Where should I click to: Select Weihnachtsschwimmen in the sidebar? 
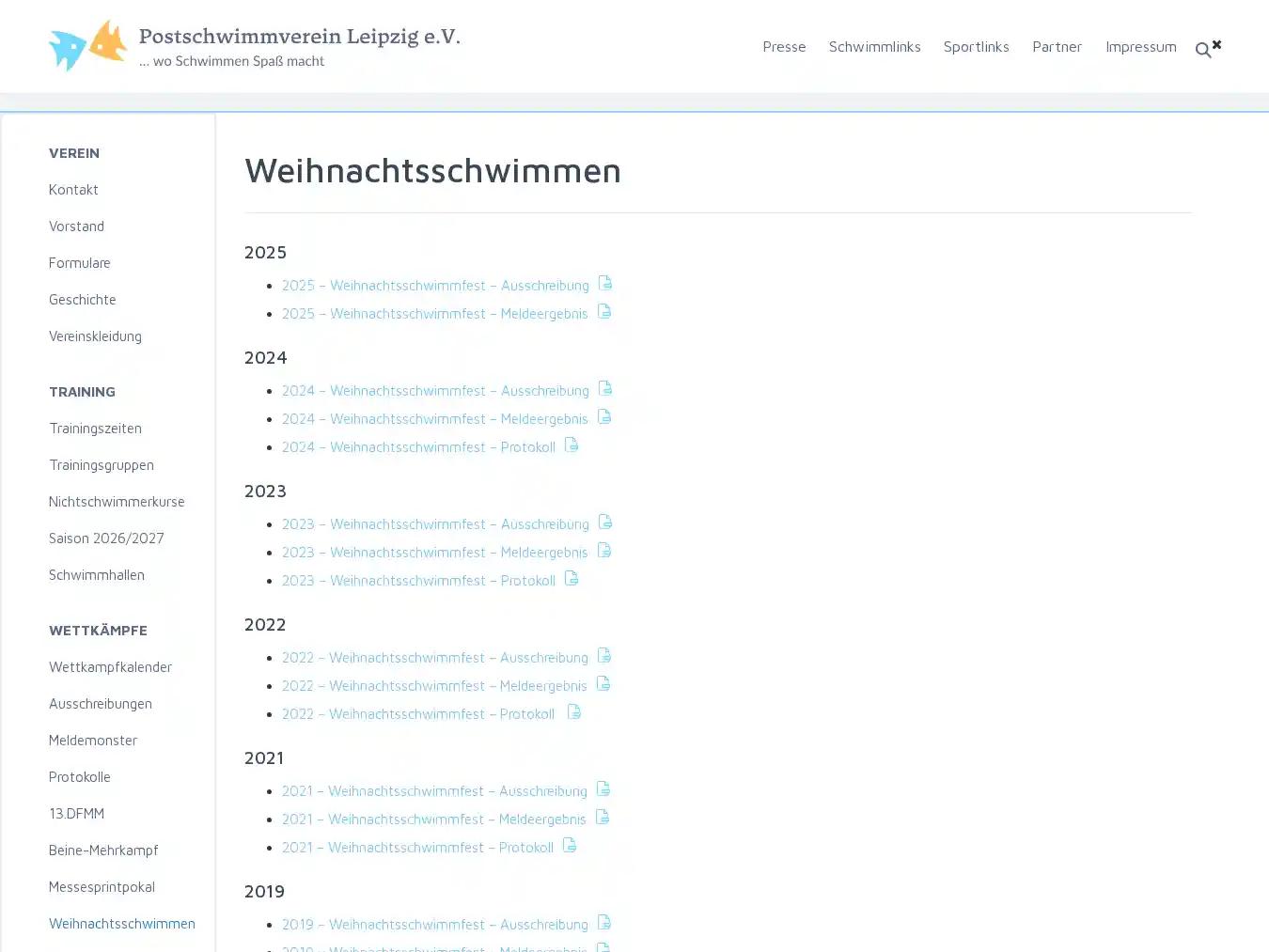122,923
